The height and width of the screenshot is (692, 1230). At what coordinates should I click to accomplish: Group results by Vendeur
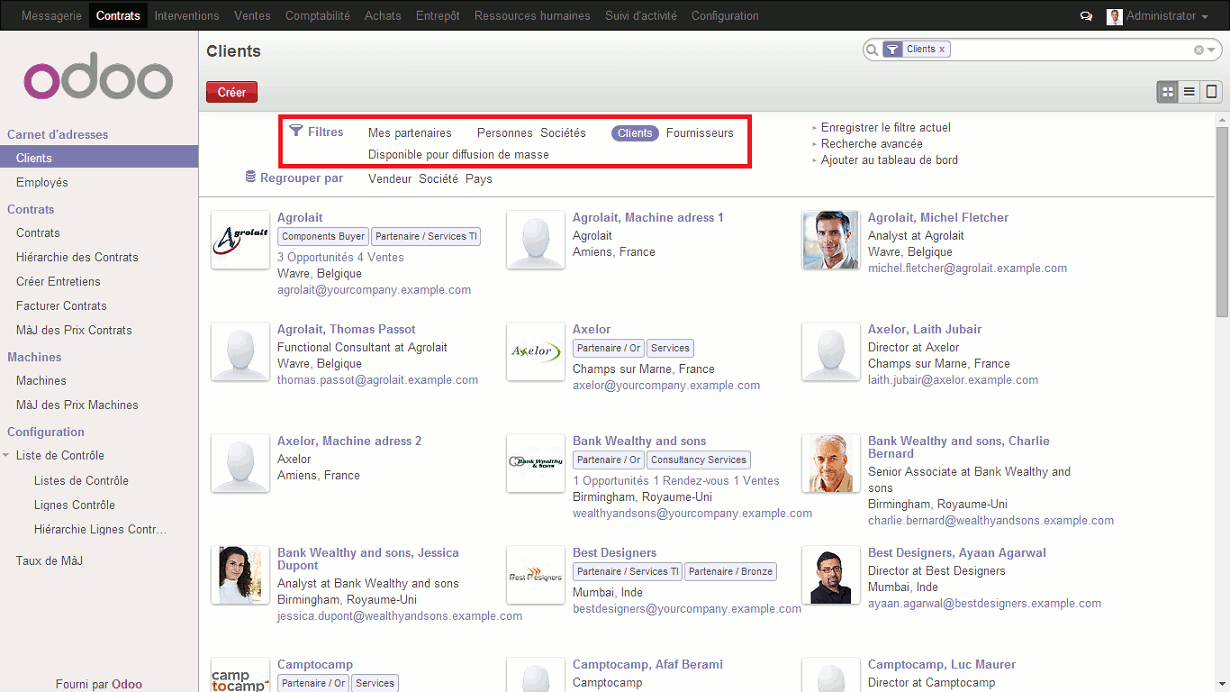tap(390, 179)
